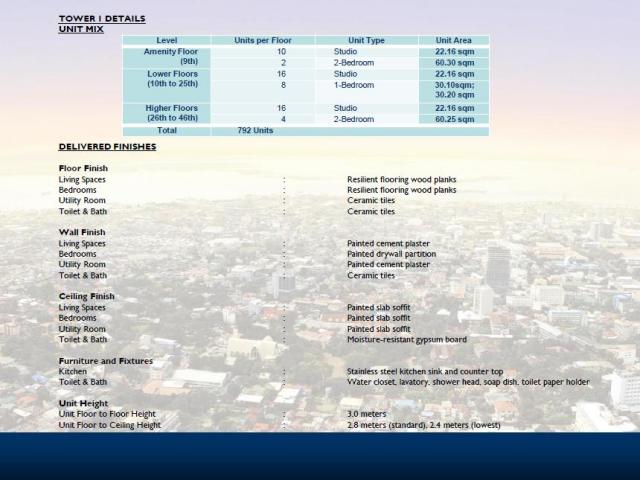Click the "Unit Area" column header
This screenshot has height=480, width=640.
click(453, 40)
